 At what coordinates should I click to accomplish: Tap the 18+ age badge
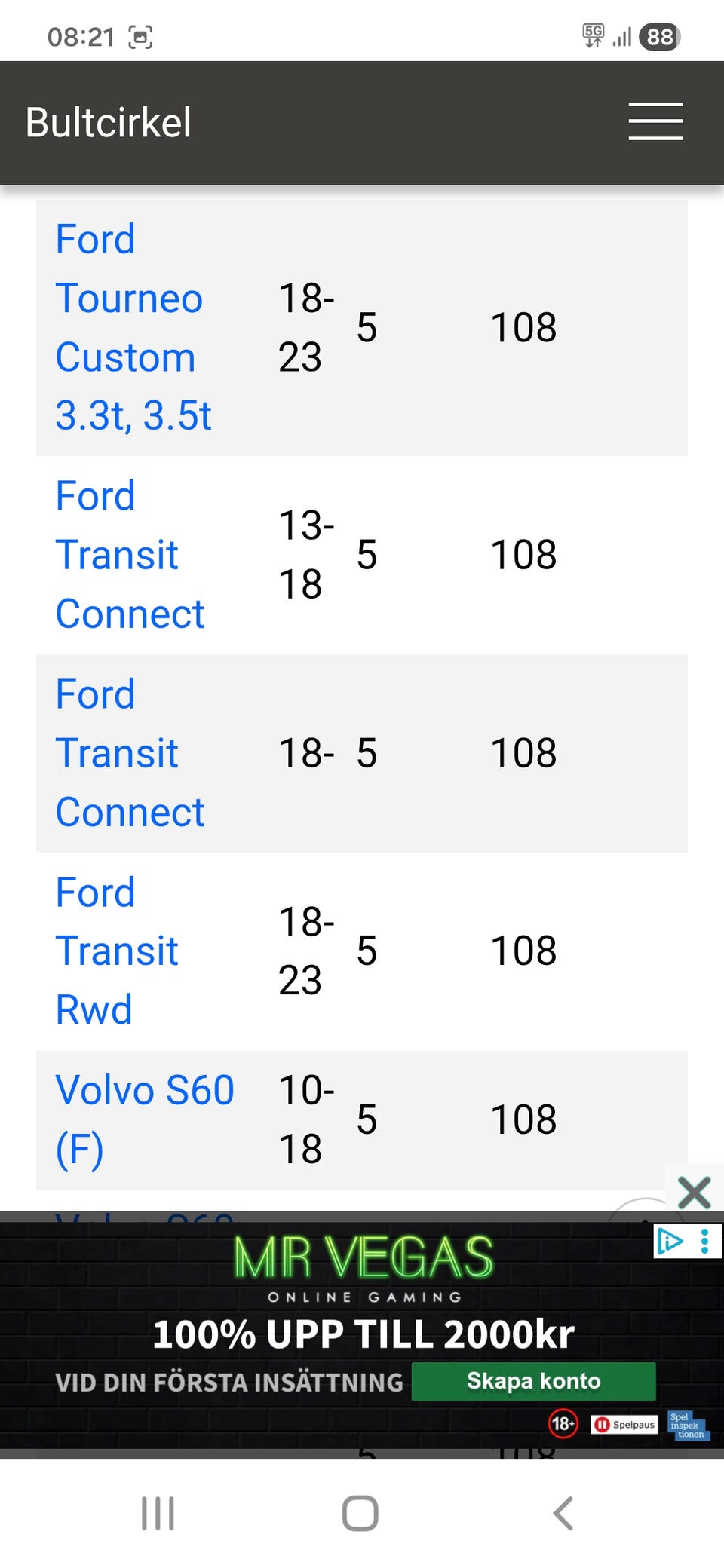(x=563, y=1424)
